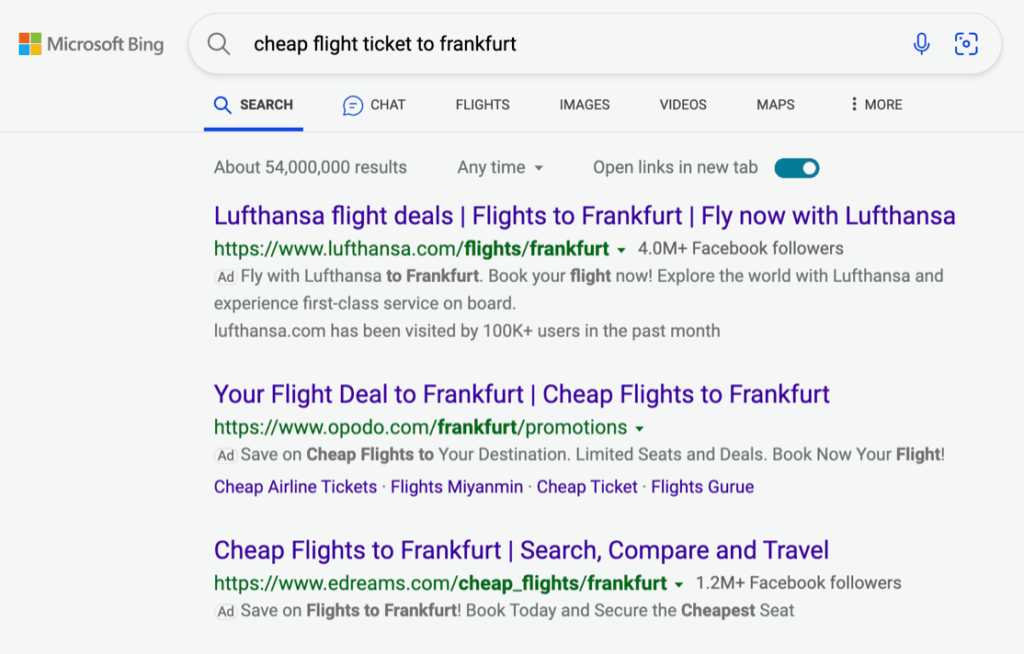Open the IMAGES tab
Screen dimensions: 1024x654
tap(584, 104)
